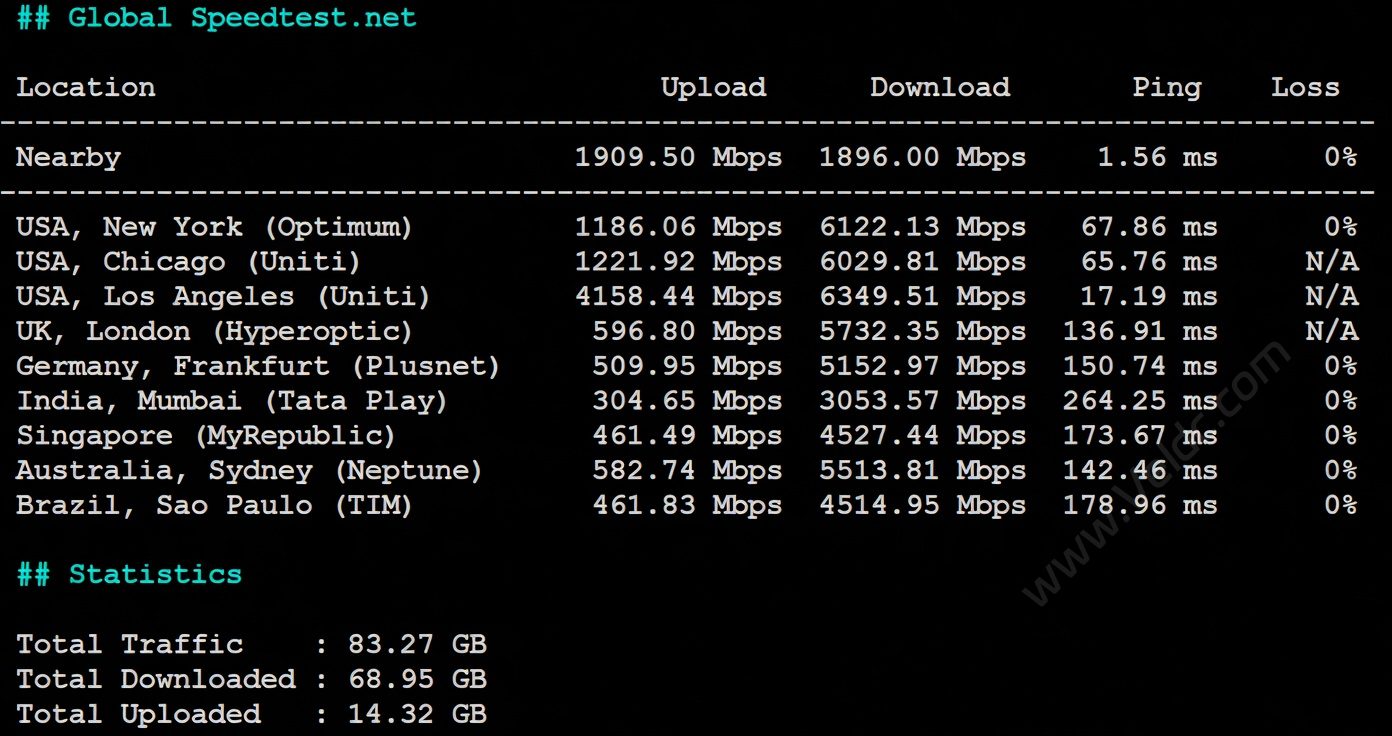Select the USA, Los Angeles (Uniti) line
1392x736 pixels.
[x=687, y=297]
